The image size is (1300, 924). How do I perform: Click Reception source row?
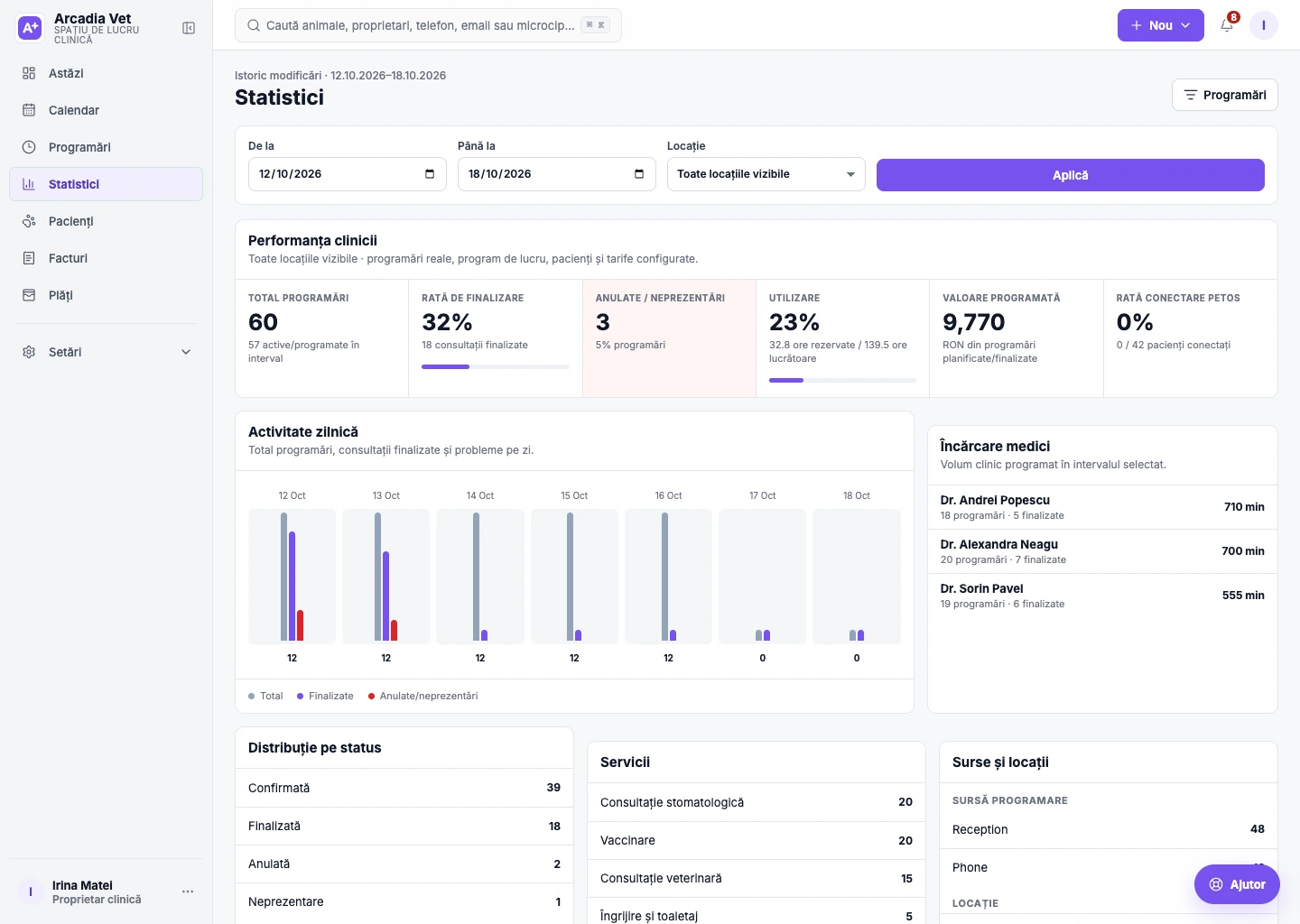(1109, 829)
